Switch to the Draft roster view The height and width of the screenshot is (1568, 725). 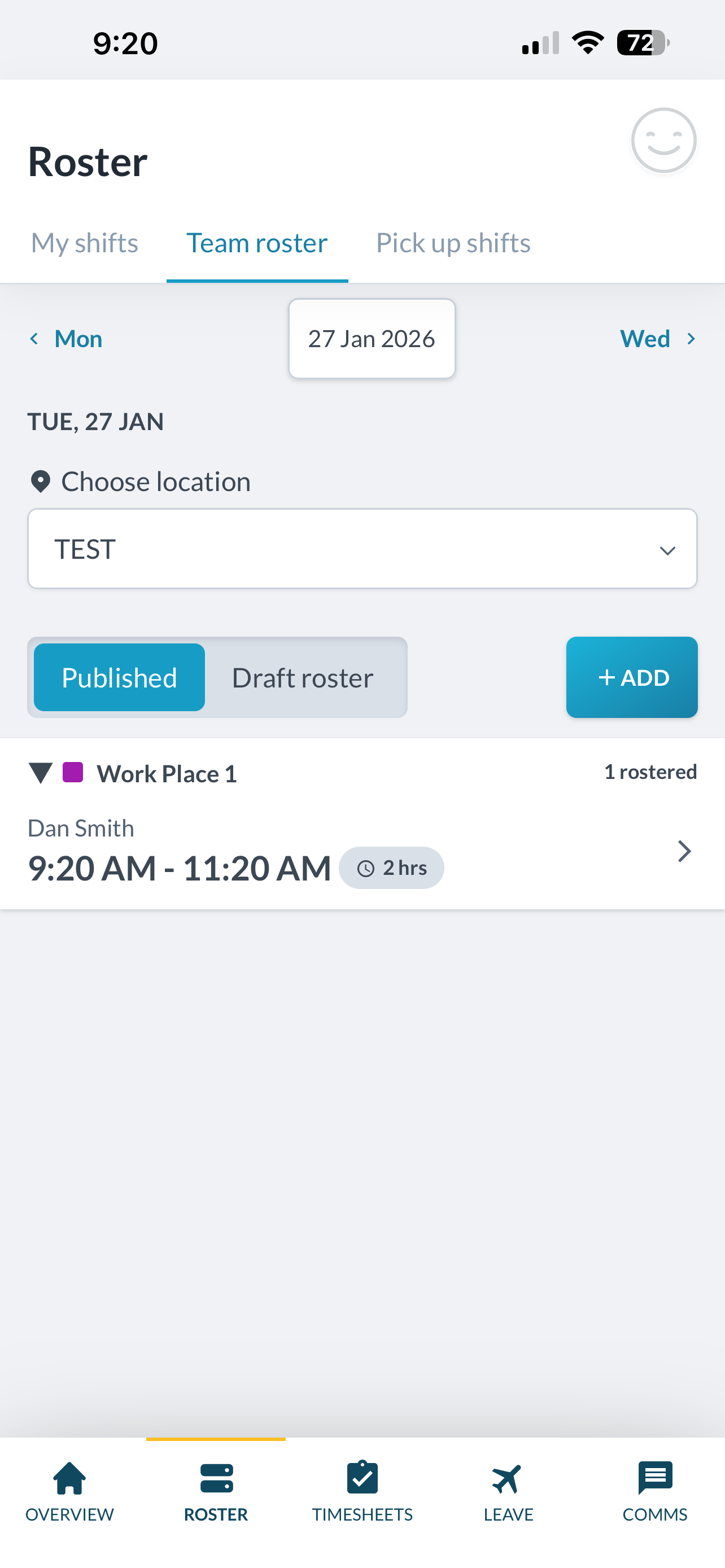click(302, 677)
